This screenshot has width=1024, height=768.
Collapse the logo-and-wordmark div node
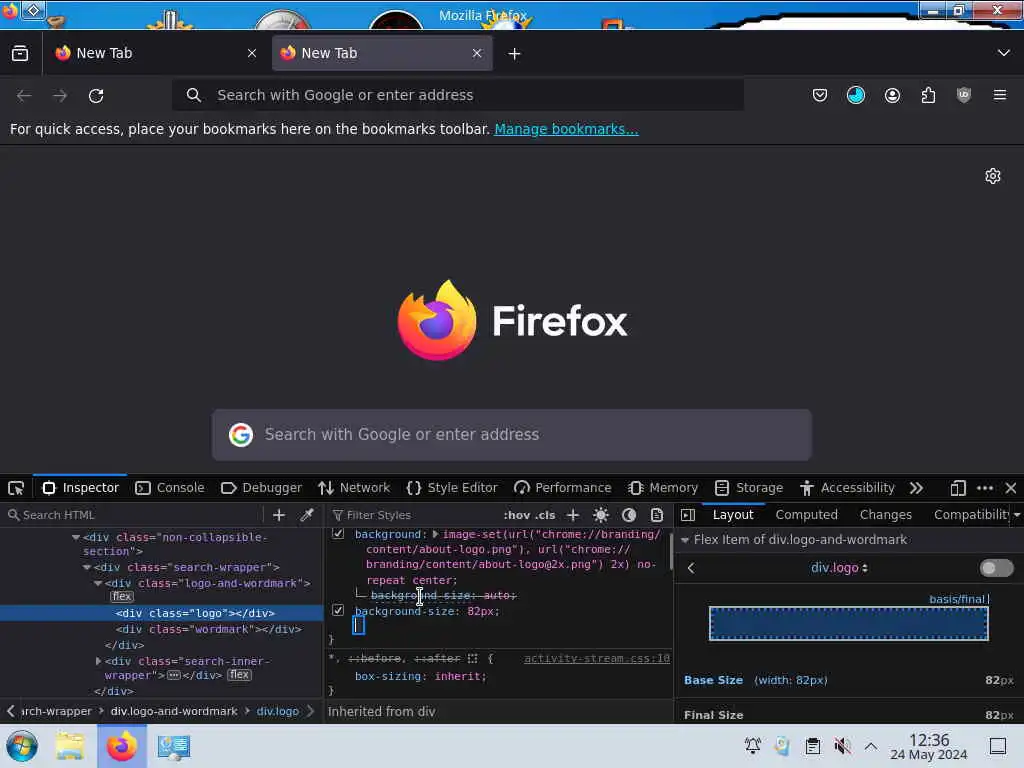[x=97, y=583]
